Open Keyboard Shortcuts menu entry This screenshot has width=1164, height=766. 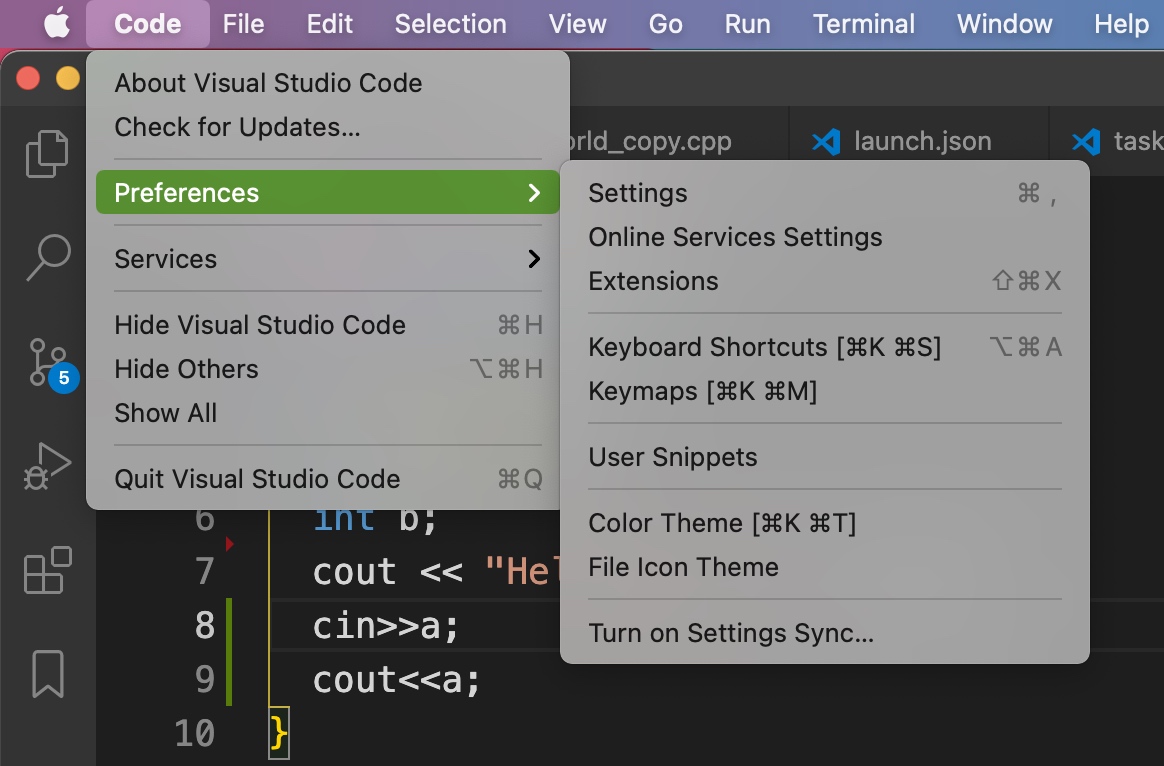tap(764, 347)
